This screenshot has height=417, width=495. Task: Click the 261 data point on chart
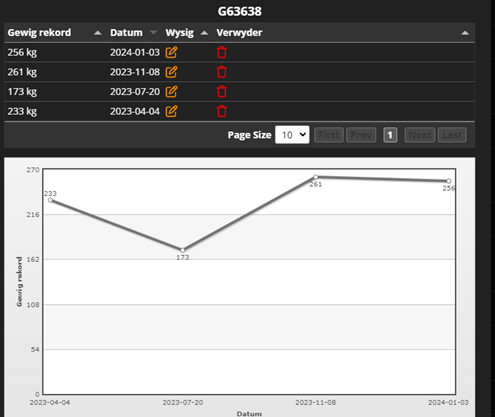coord(316,177)
